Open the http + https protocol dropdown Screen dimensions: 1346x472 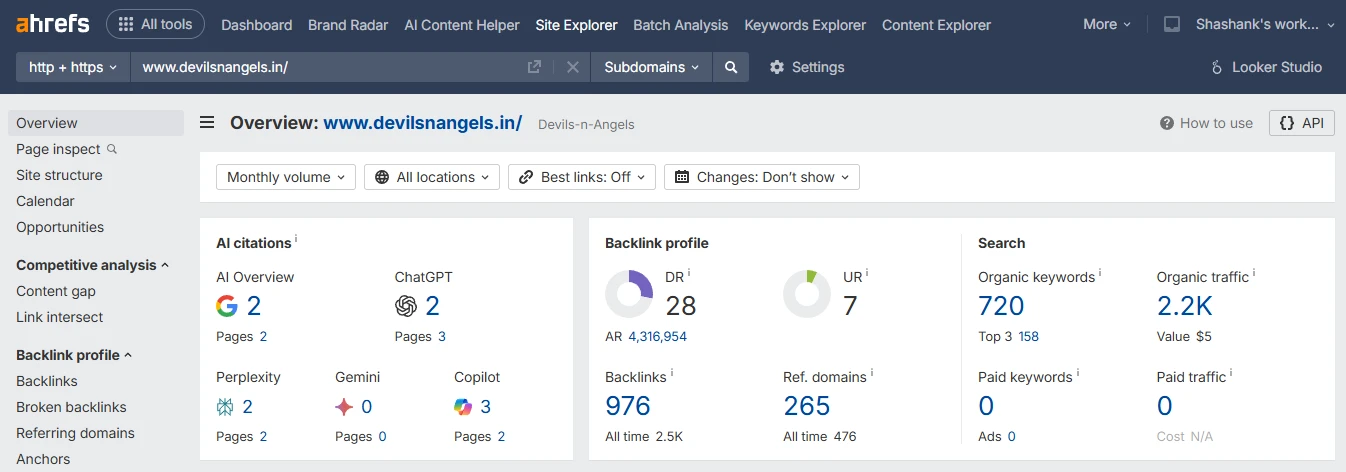click(73, 67)
